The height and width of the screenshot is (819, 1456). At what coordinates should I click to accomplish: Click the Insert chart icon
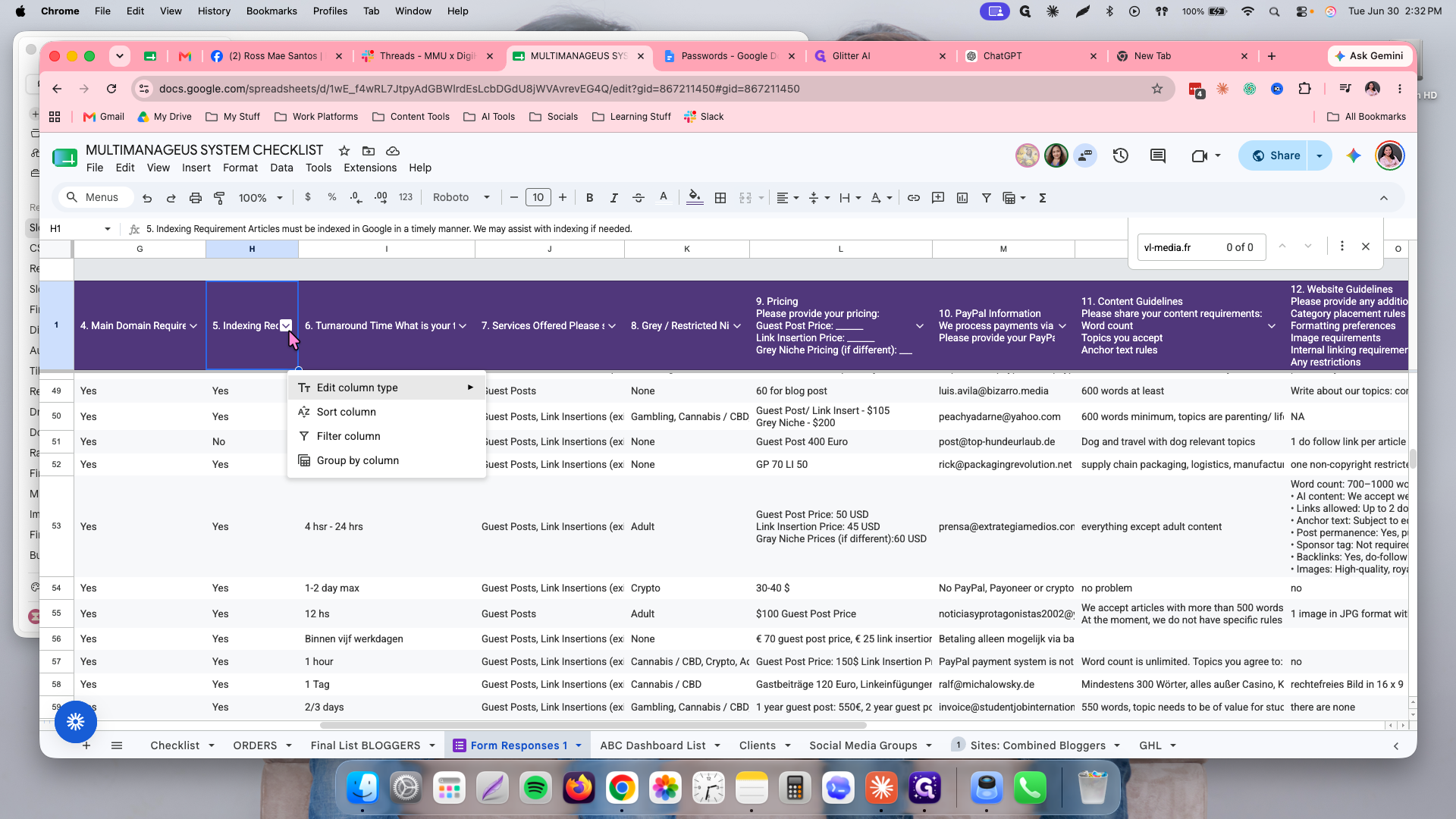click(962, 198)
